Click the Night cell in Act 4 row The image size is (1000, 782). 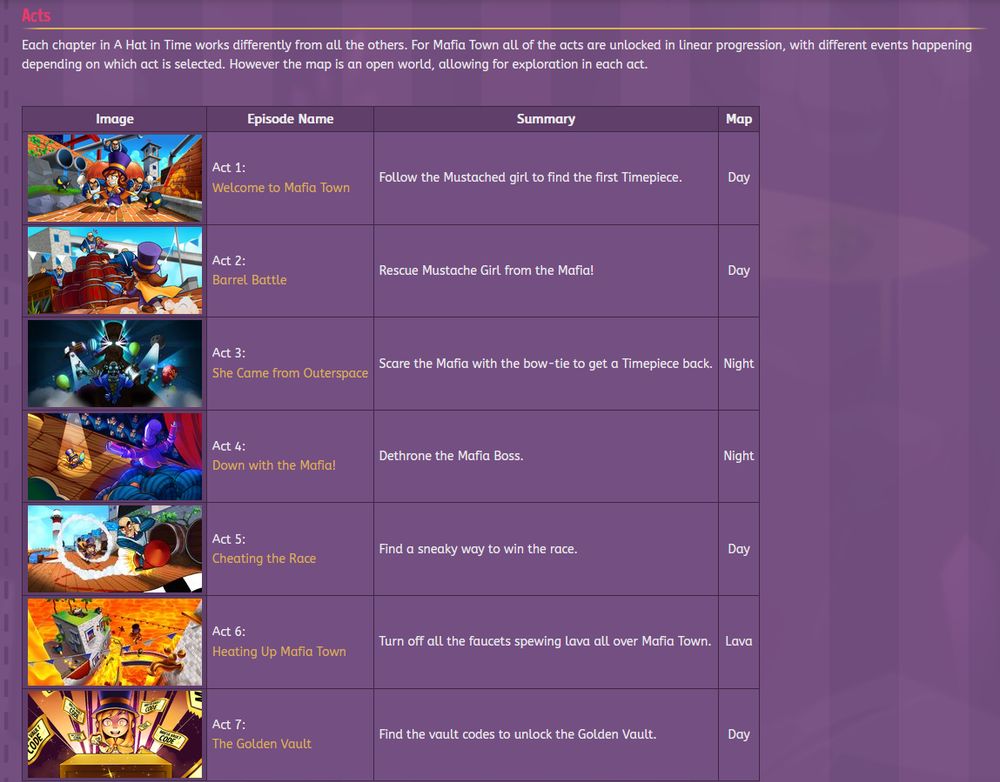tap(739, 456)
